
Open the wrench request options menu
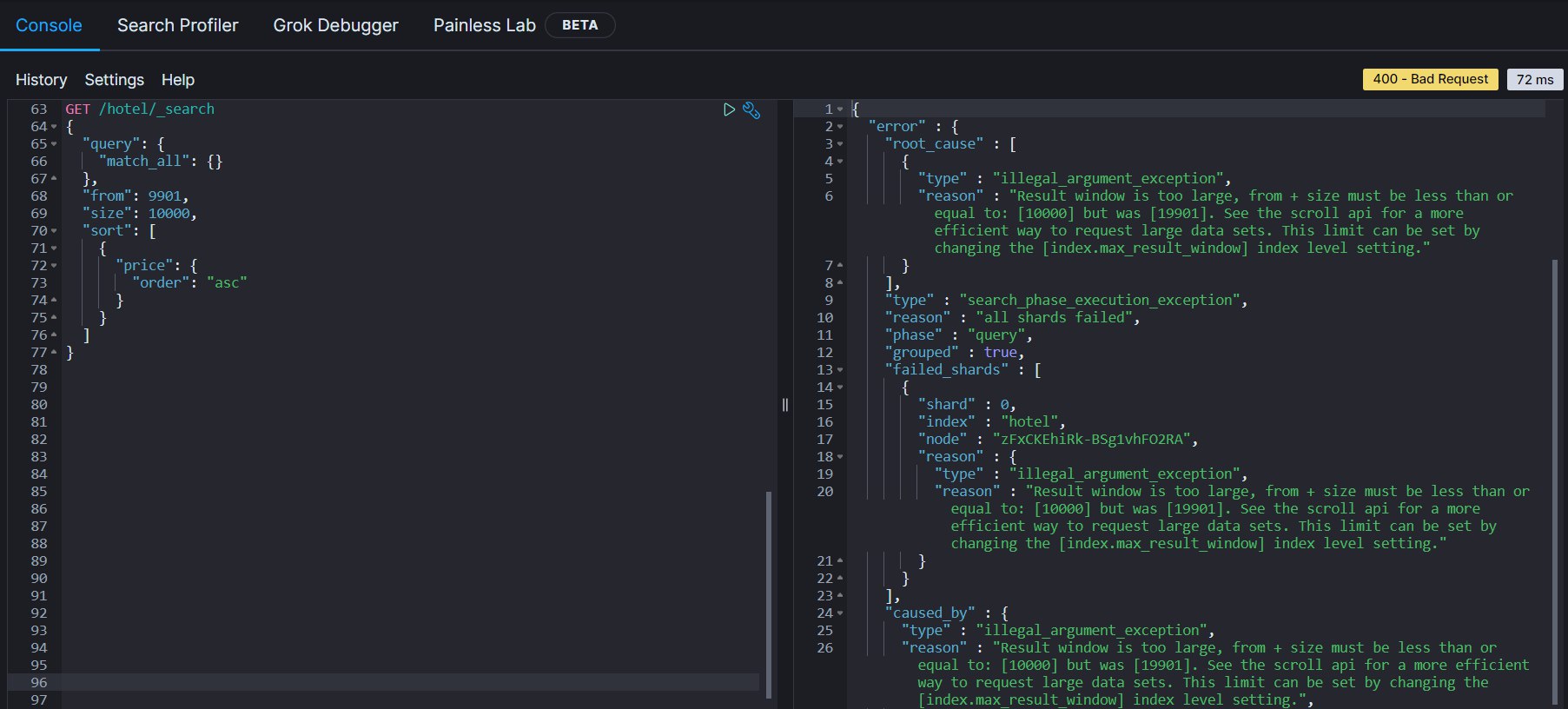point(751,110)
